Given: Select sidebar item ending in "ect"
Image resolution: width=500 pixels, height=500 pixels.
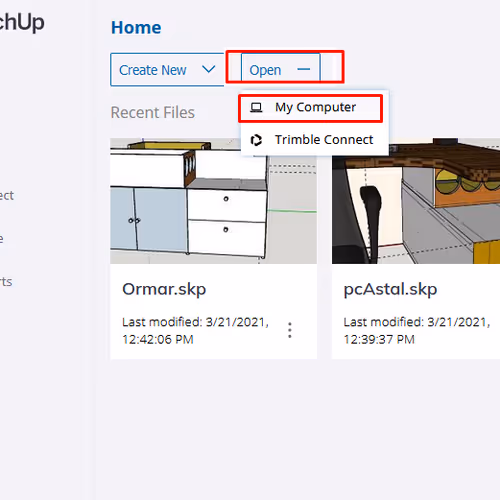Looking at the screenshot, I should 7,196.
